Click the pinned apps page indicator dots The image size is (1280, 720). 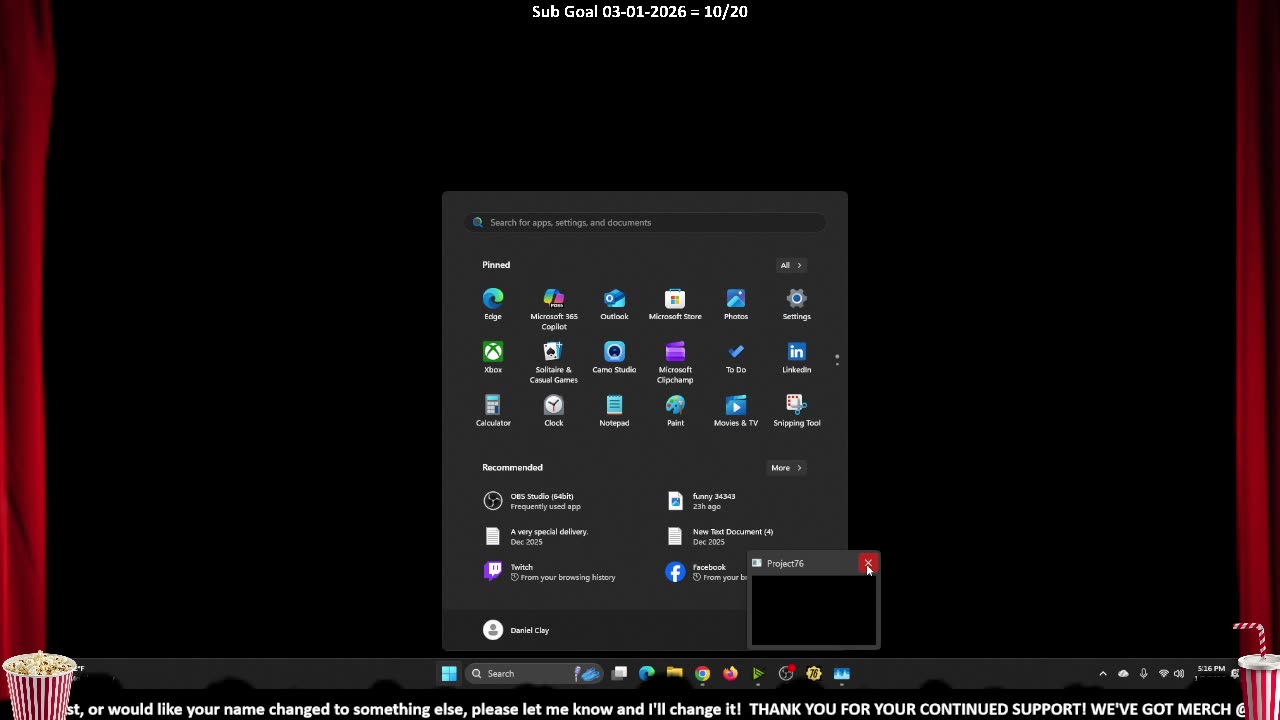pyautogui.click(x=837, y=360)
